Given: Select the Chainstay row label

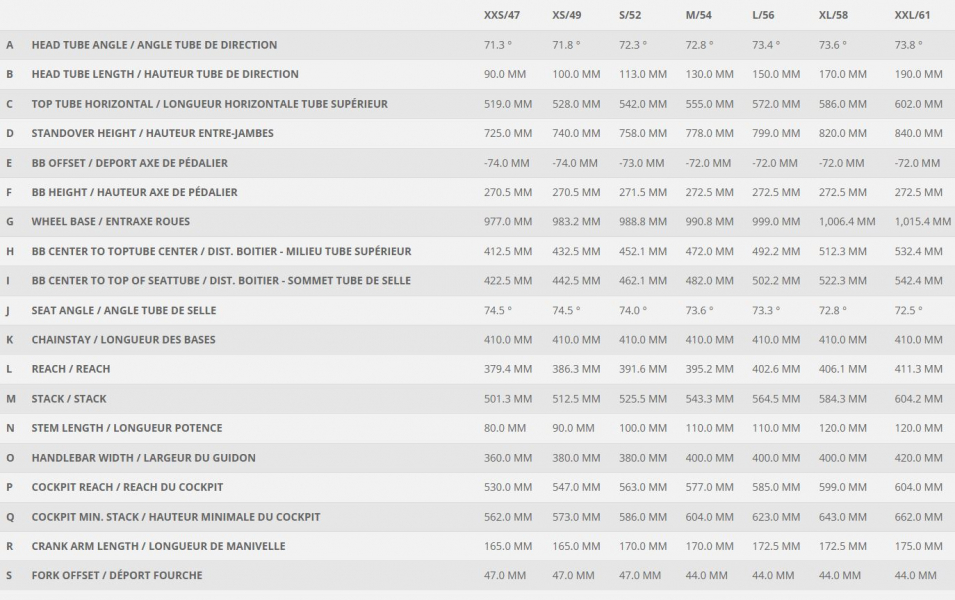Looking at the screenshot, I should (124, 340).
